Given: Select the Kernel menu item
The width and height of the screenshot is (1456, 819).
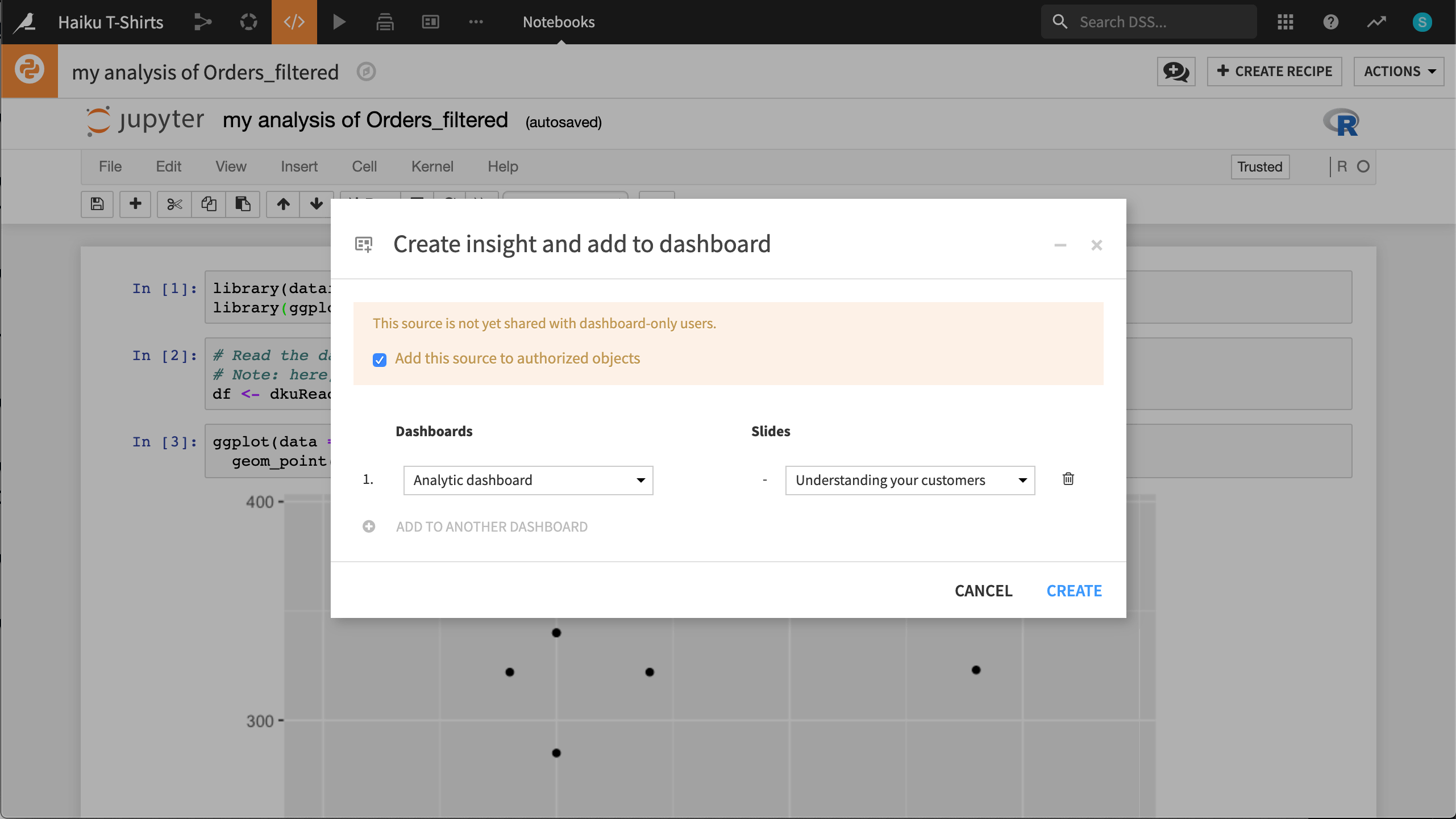Looking at the screenshot, I should click(x=432, y=166).
